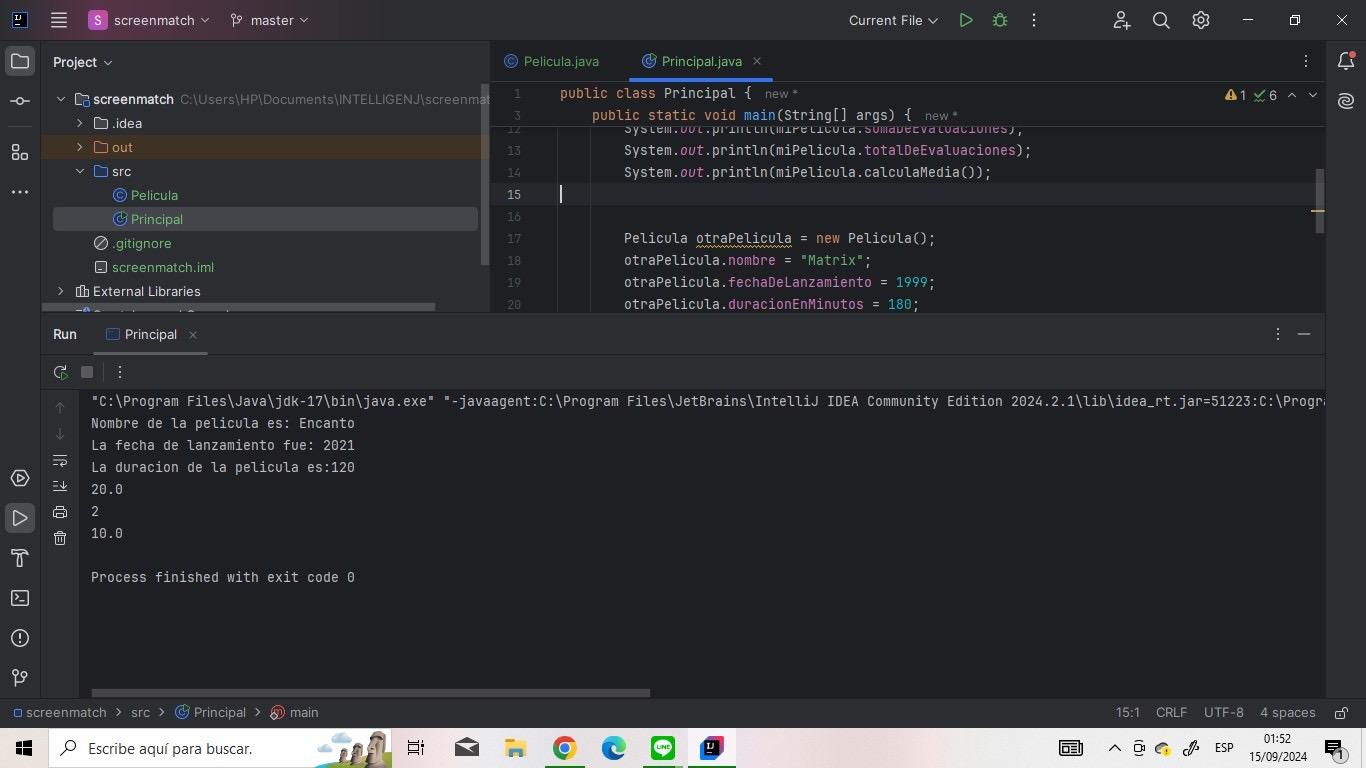Open Run panel options menu
This screenshot has width=1366, height=768.
1277,334
